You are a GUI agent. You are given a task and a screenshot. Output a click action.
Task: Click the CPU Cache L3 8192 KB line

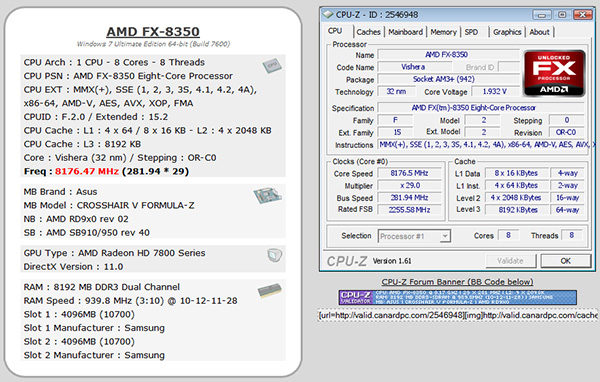pos(82,144)
